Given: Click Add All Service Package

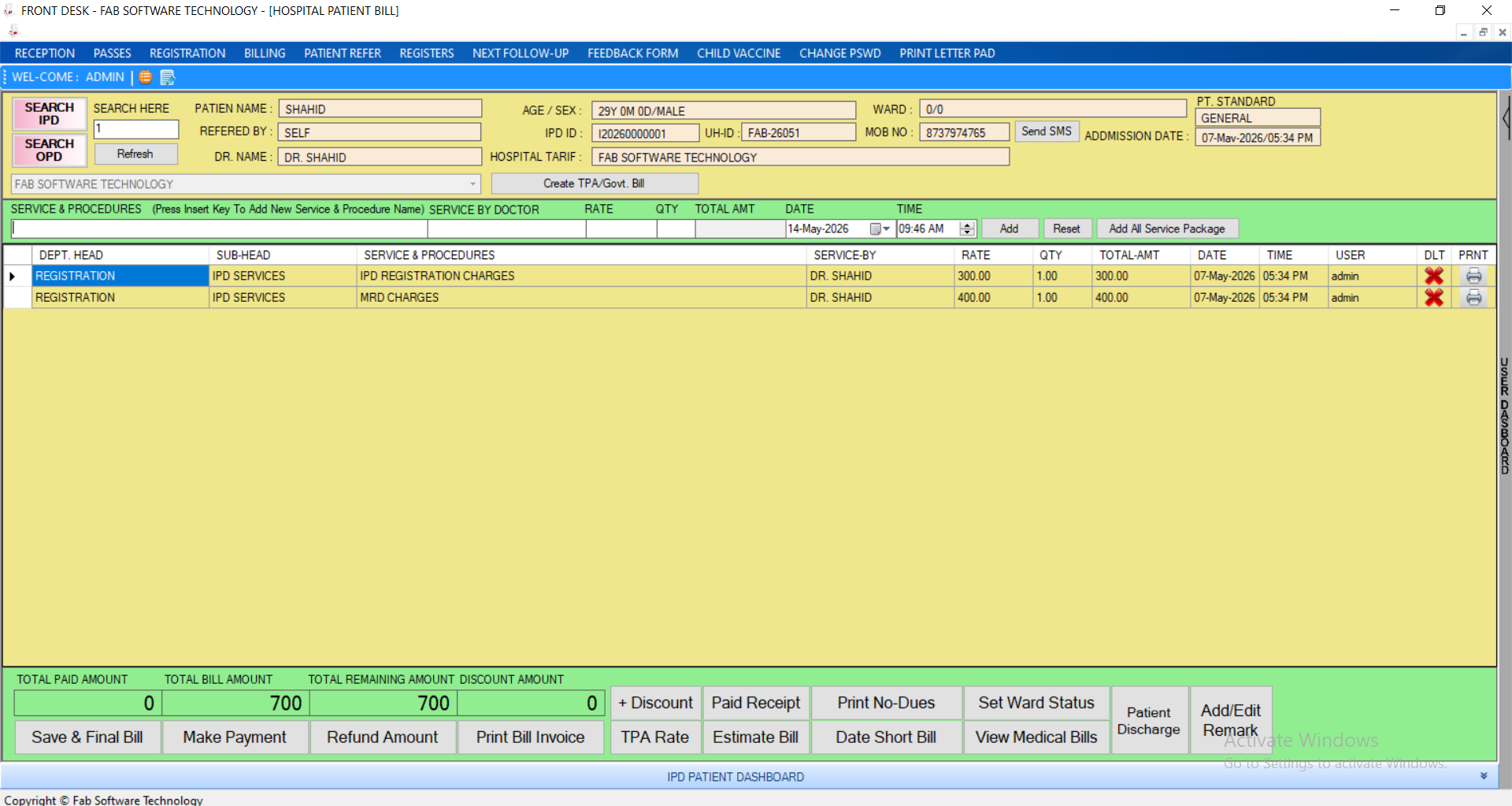Looking at the screenshot, I should coord(1167,228).
